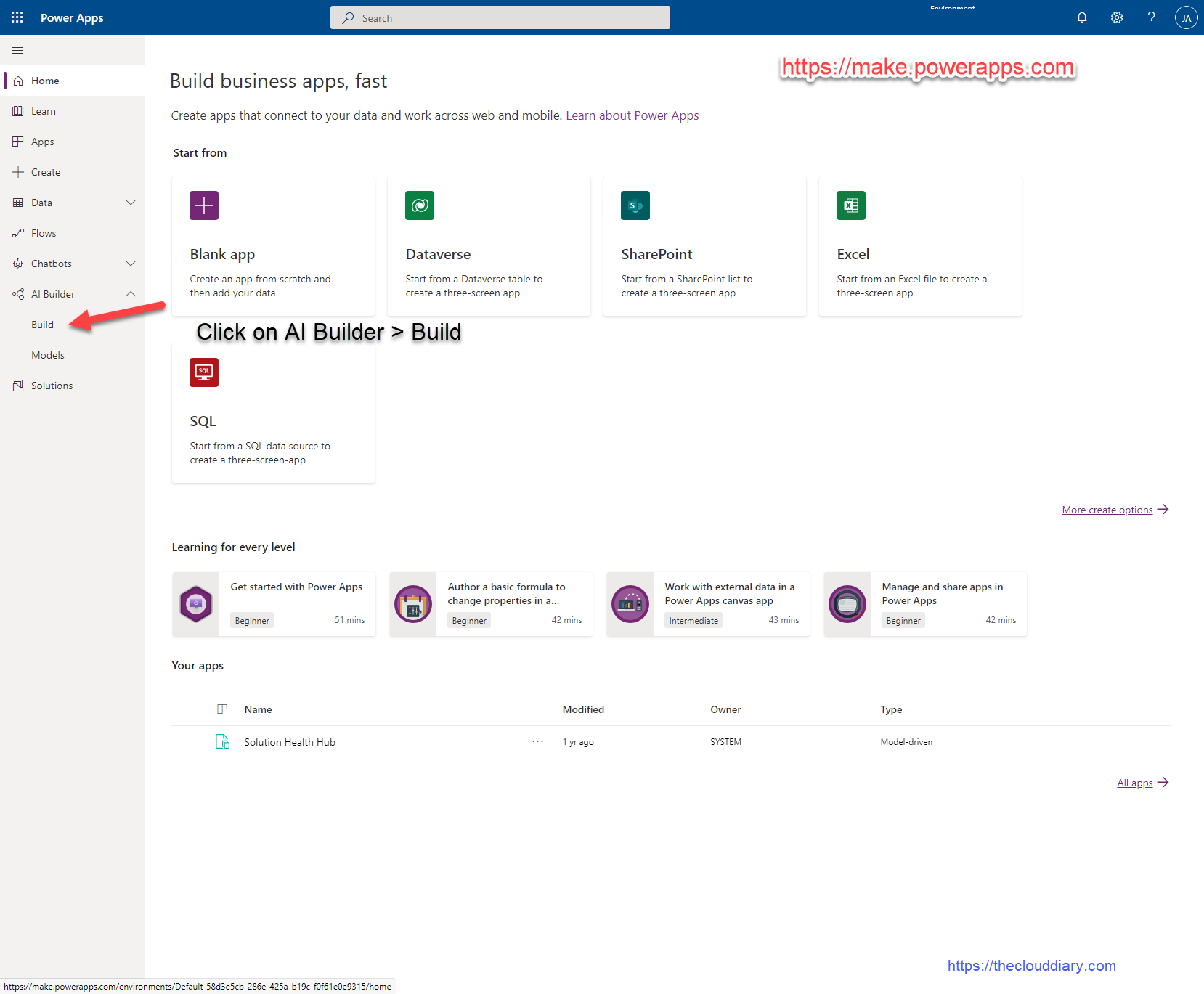Open the Solution Health Hub app name
Screen dimensions: 1204x994
click(x=290, y=742)
